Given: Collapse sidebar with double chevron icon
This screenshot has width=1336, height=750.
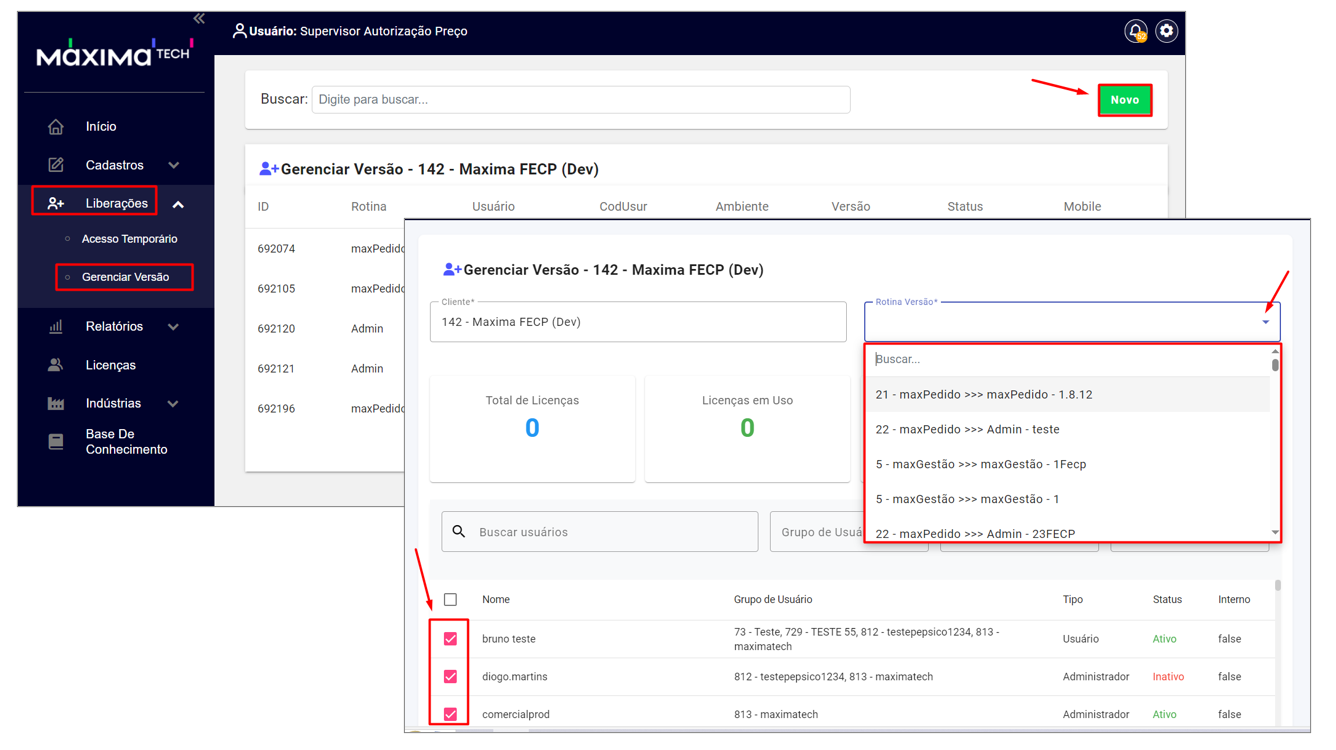Looking at the screenshot, I should click(199, 18).
